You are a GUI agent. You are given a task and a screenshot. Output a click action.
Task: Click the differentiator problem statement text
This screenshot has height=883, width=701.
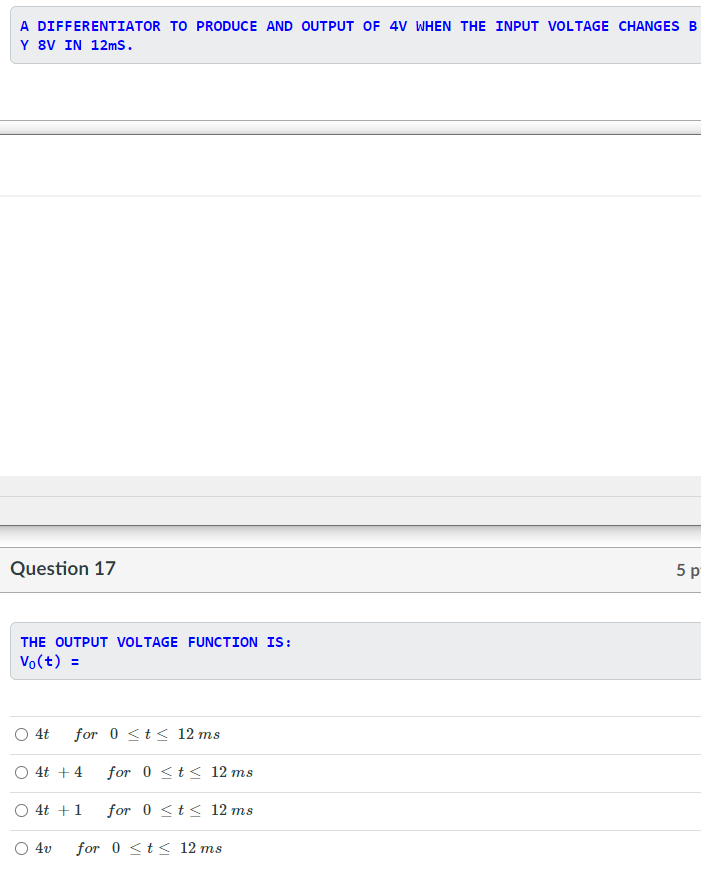[x=350, y=26]
